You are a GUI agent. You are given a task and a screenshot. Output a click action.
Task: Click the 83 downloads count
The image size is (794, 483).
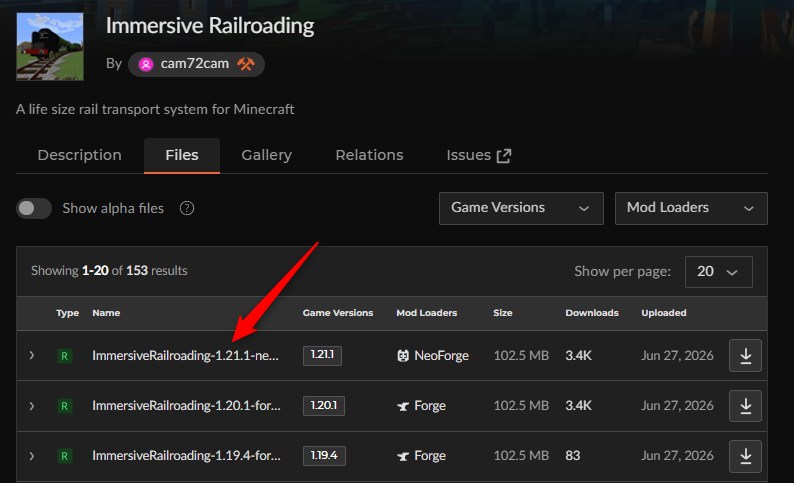[x=573, y=456]
